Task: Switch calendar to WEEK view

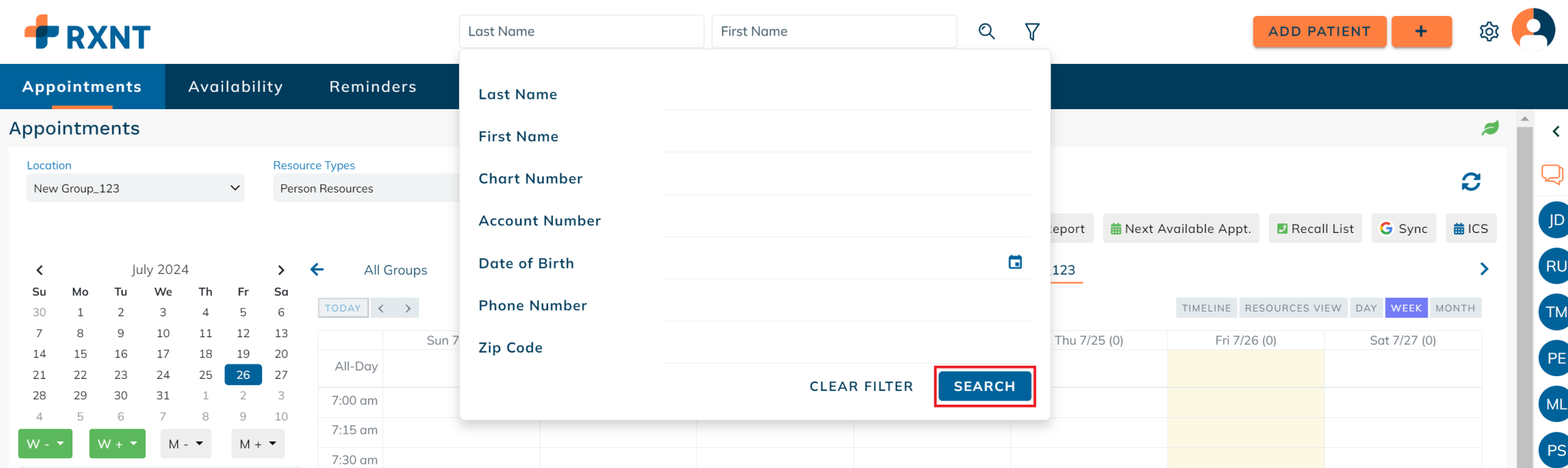Action: pyautogui.click(x=1406, y=308)
